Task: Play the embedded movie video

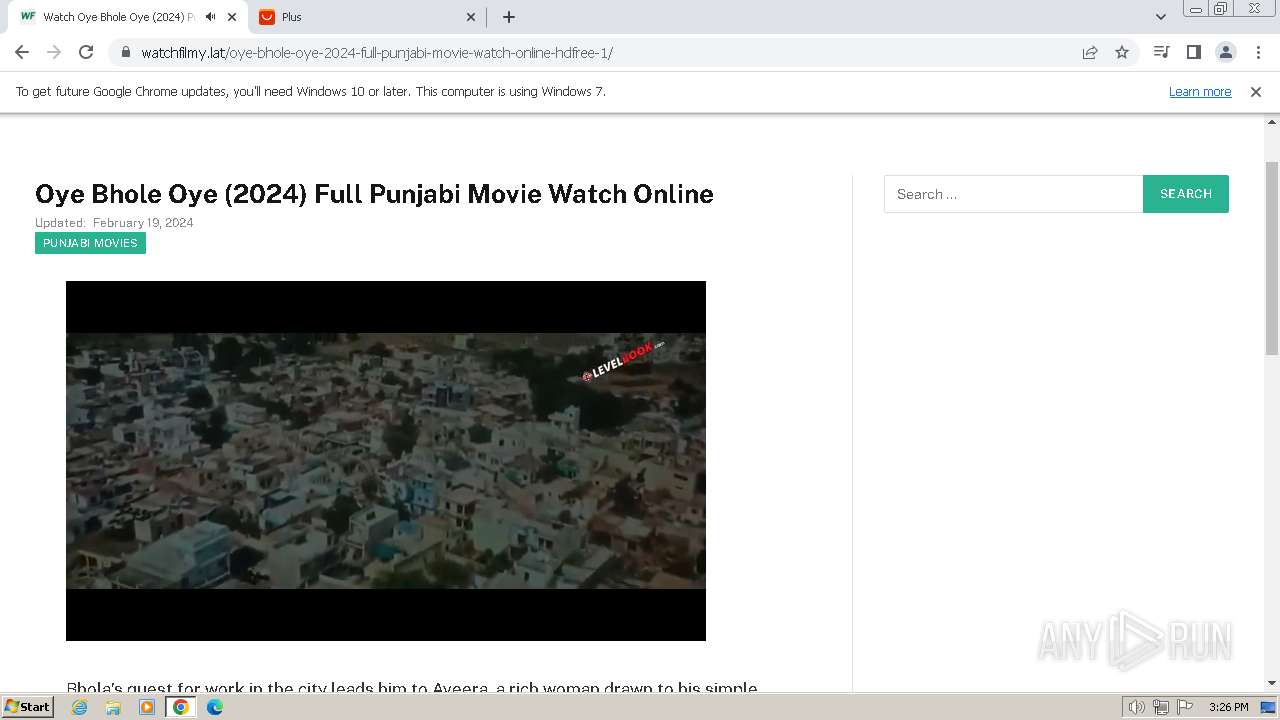Action: [x=386, y=461]
